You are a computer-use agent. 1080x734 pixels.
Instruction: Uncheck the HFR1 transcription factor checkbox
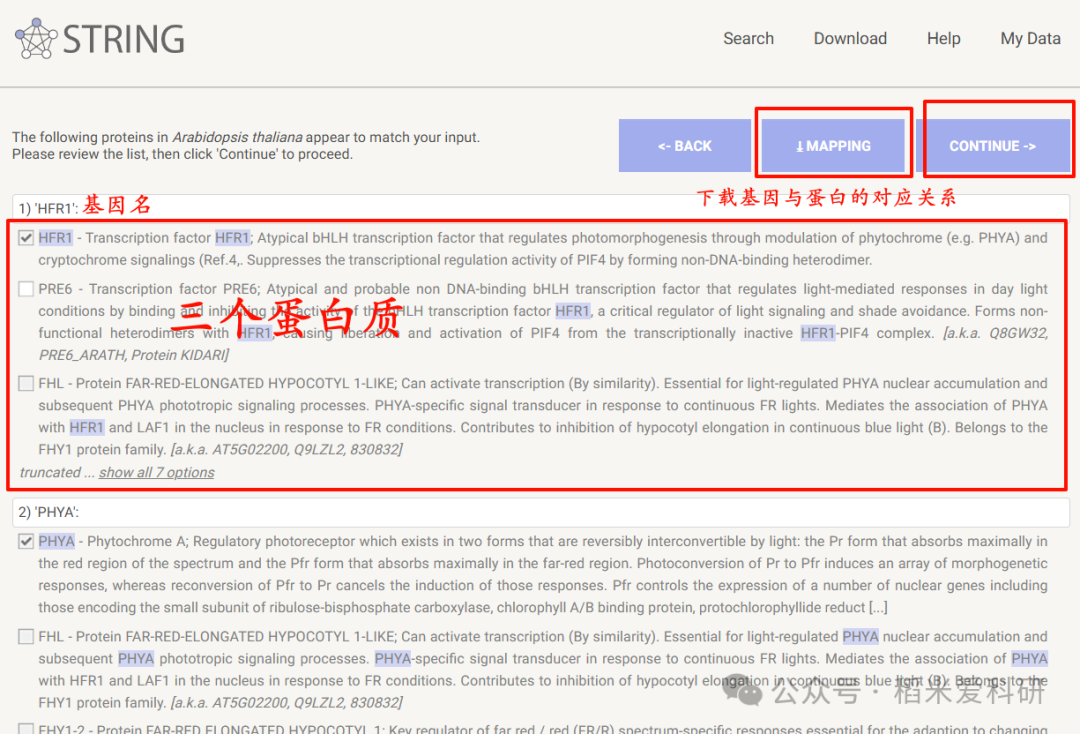coord(26,238)
